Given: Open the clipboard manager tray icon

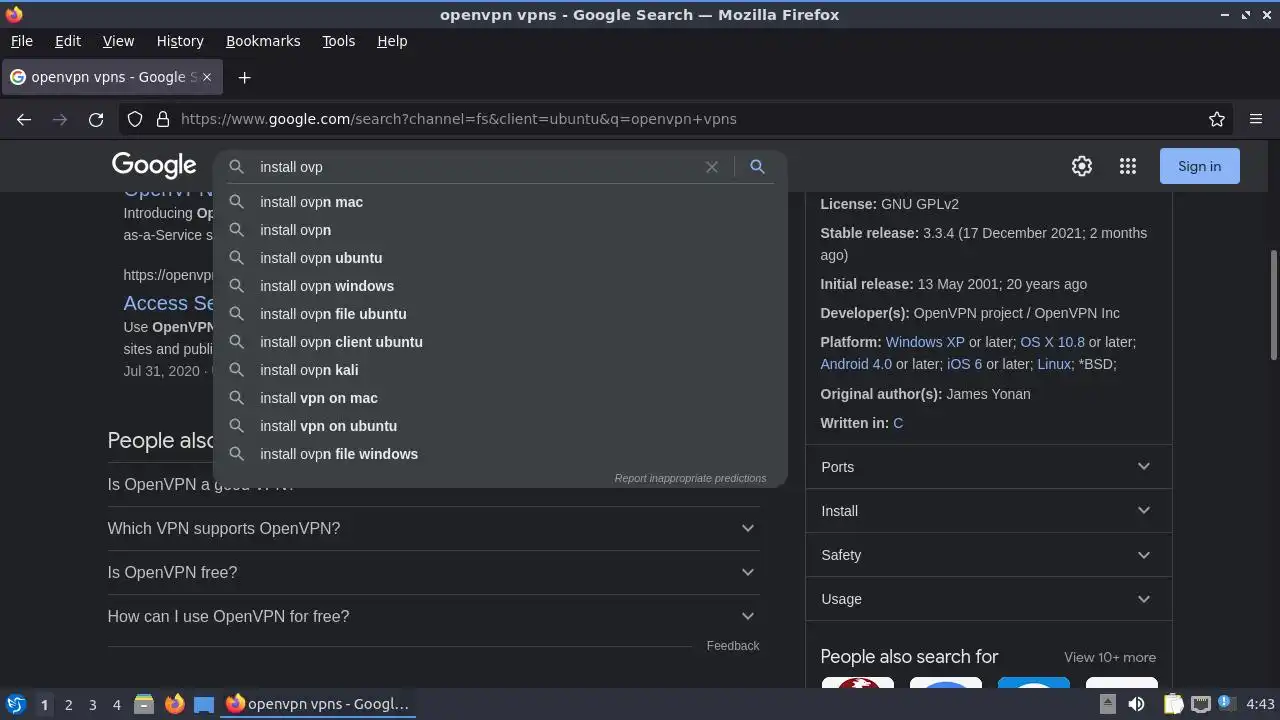Looking at the screenshot, I should [1174, 704].
